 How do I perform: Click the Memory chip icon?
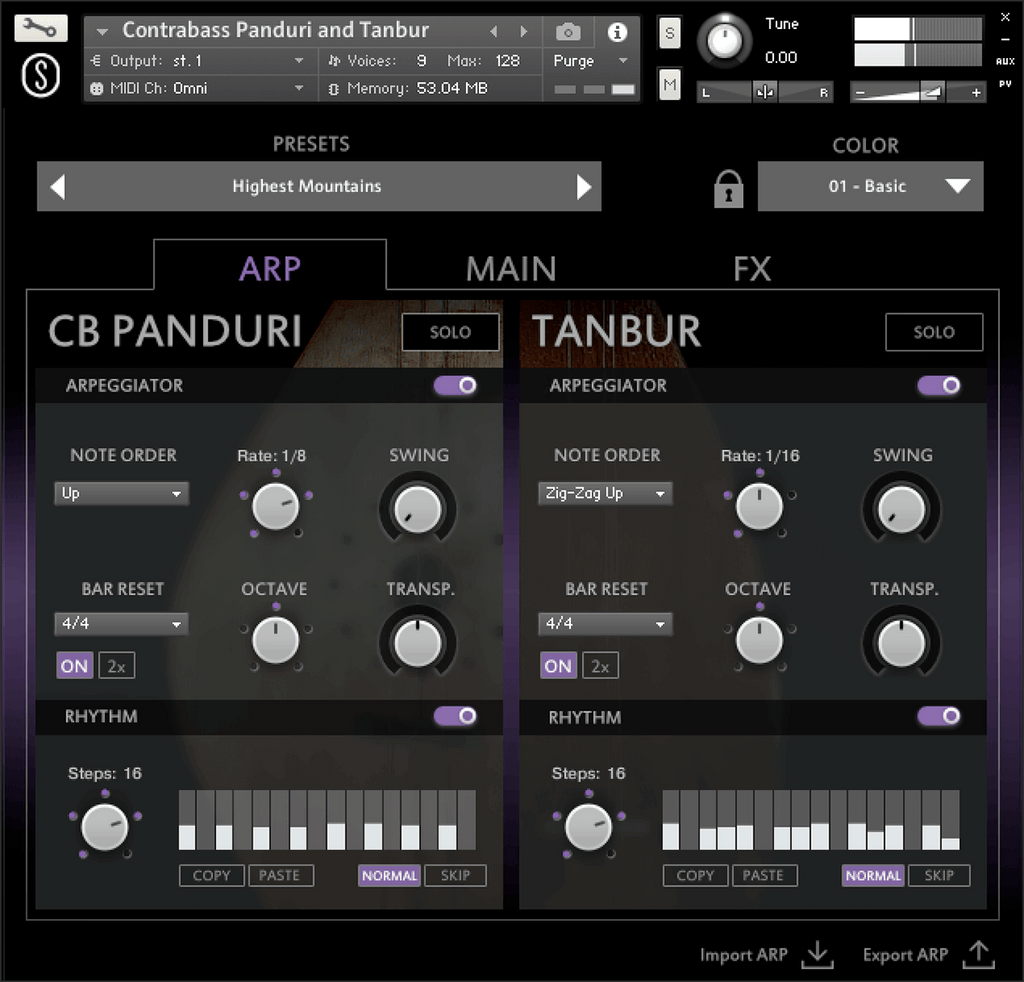[x=334, y=88]
